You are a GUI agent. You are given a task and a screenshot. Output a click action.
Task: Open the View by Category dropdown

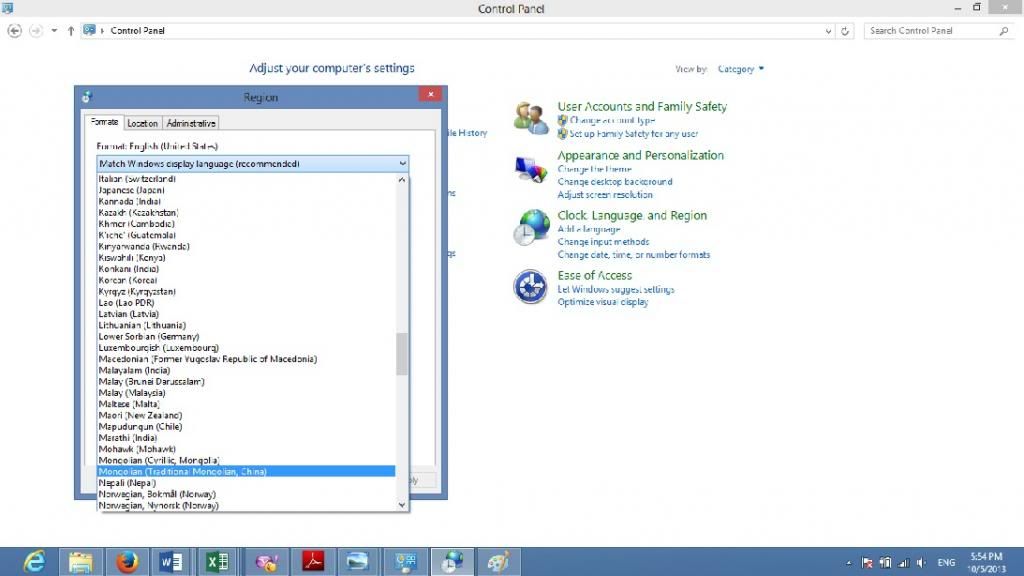(x=740, y=69)
